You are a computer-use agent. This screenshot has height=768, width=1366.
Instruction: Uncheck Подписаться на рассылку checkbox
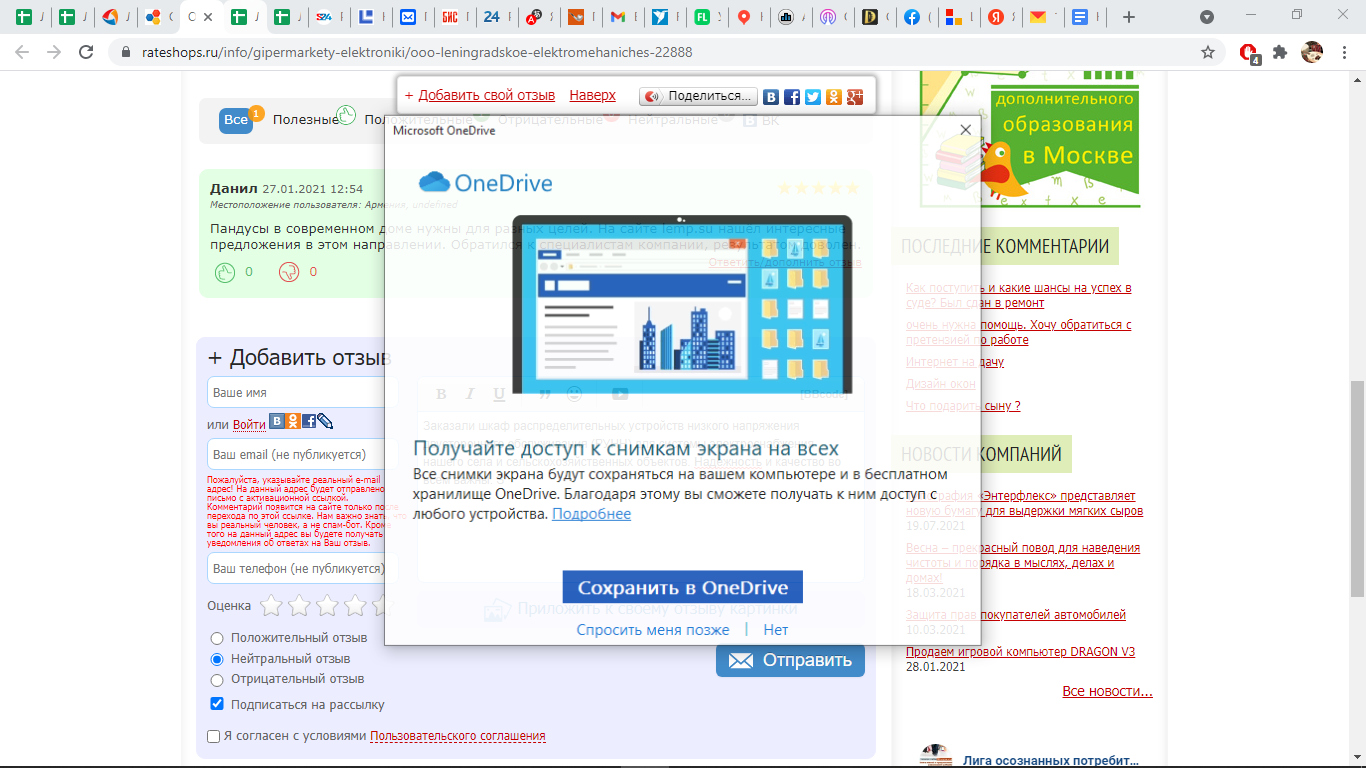[x=217, y=704]
